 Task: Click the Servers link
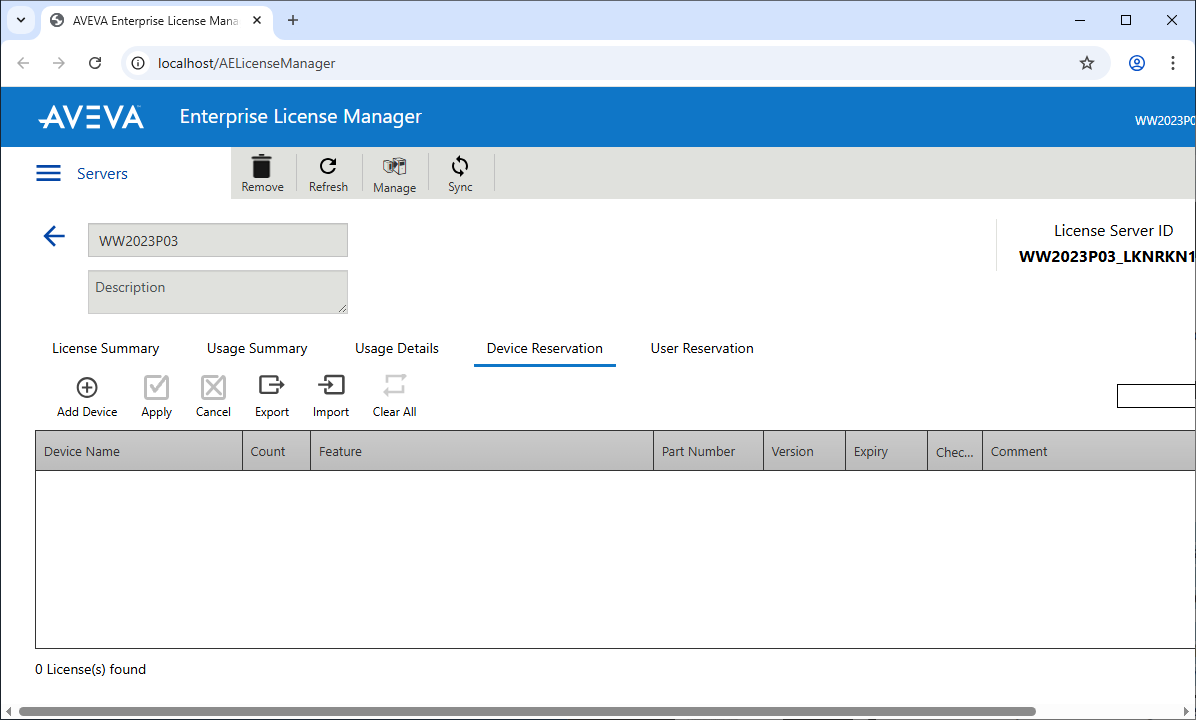point(102,174)
